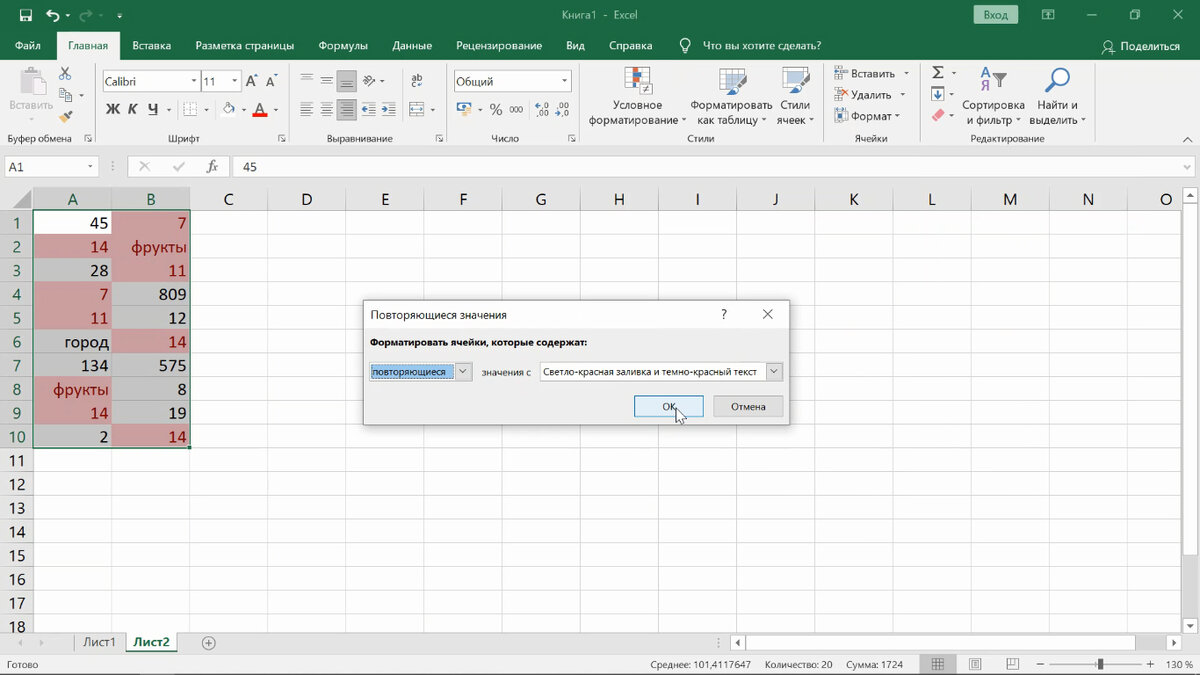
Task: Decrease indent icon
Action: [x=370, y=109]
